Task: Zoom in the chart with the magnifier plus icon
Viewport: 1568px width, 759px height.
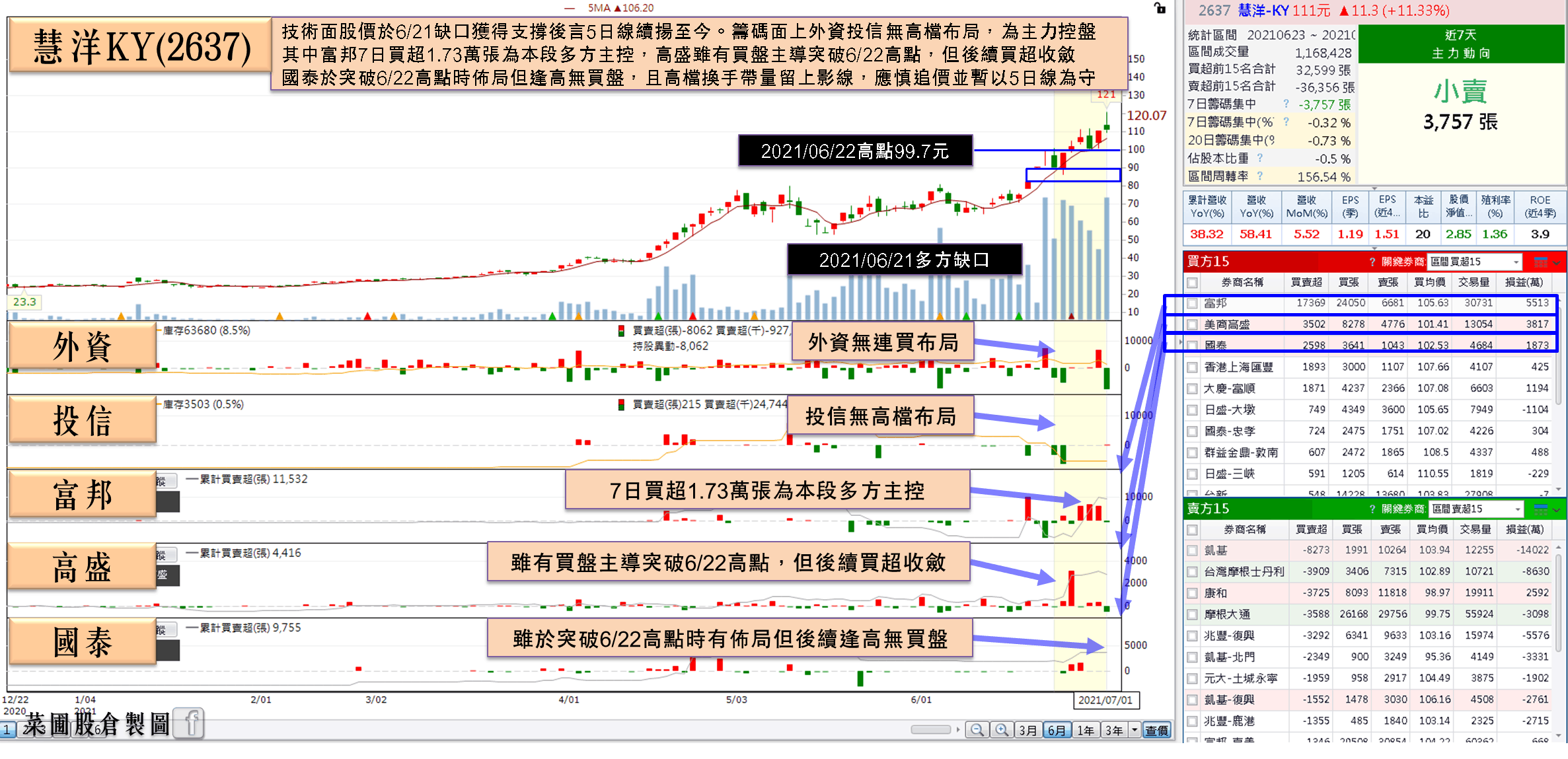Action: pyautogui.click(x=1002, y=730)
